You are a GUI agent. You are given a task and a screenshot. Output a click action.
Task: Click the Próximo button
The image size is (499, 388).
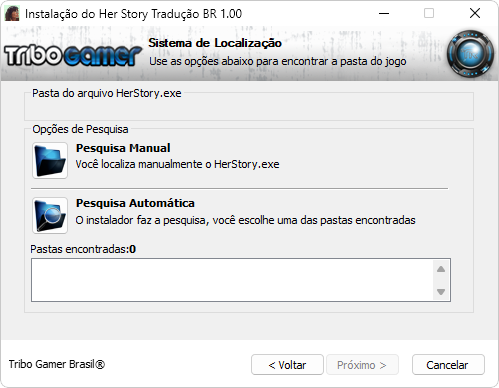tap(362, 365)
